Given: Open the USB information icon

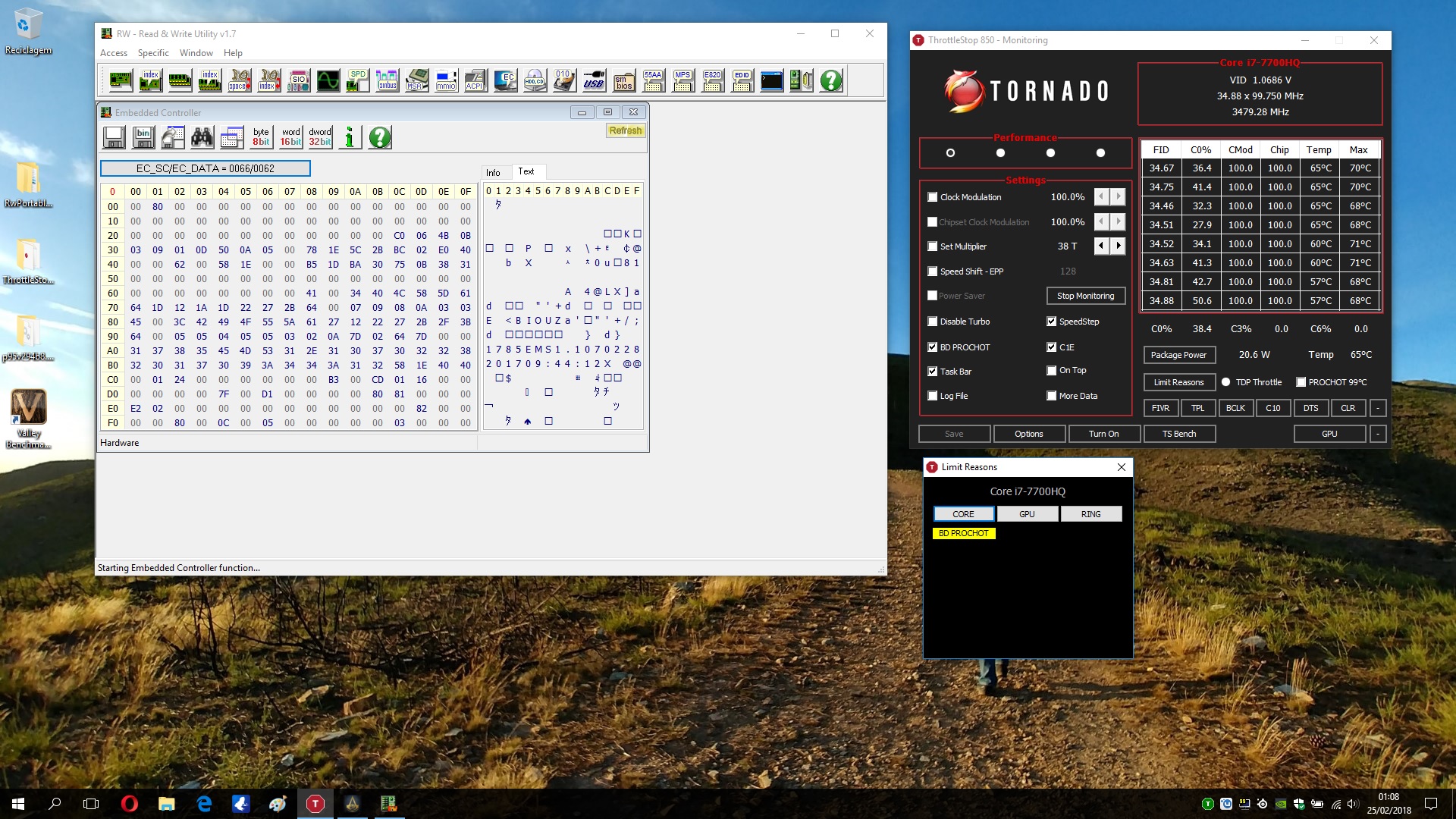Looking at the screenshot, I should click(x=594, y=80).
